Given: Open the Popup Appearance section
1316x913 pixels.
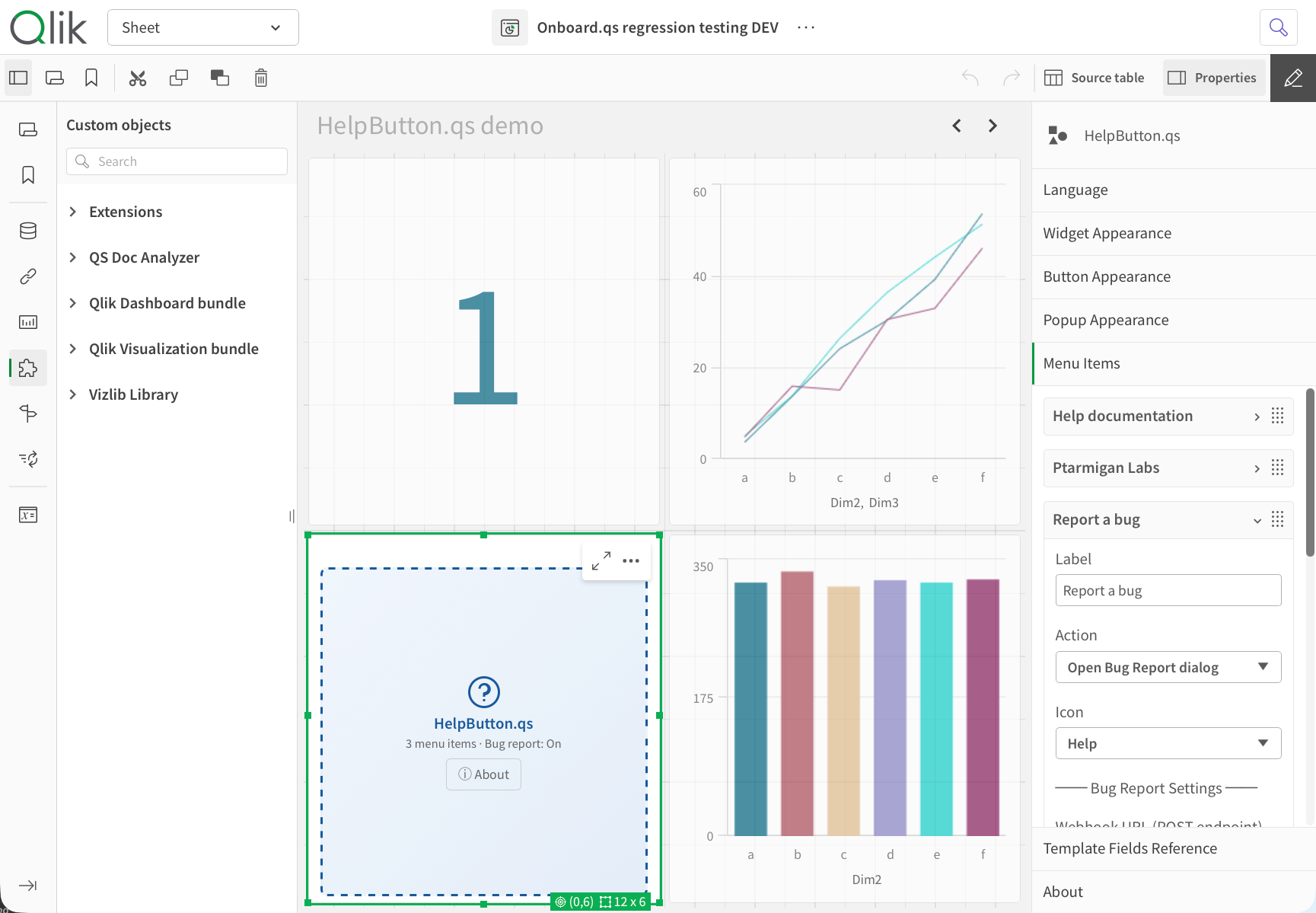Looking at the screenshot, I should (x=1105, y=320).
